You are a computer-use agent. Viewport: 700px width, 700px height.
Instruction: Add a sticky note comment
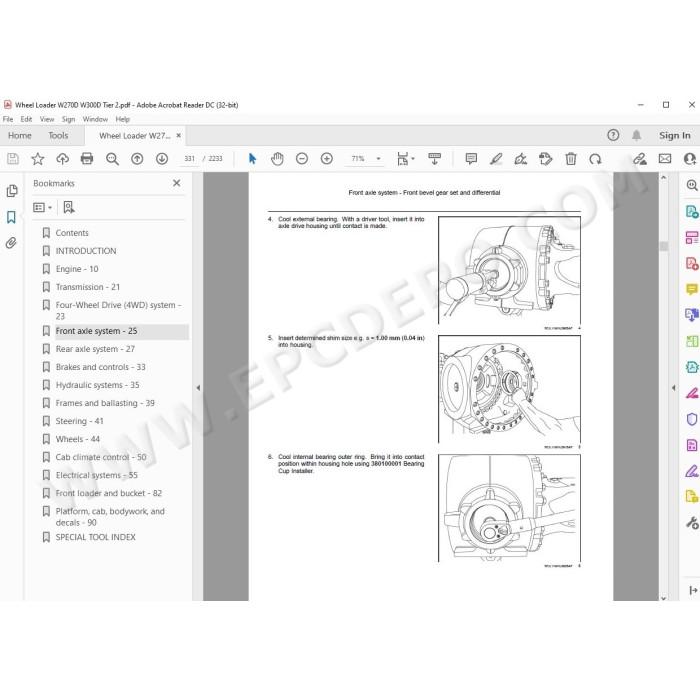[x=471, y=158]
